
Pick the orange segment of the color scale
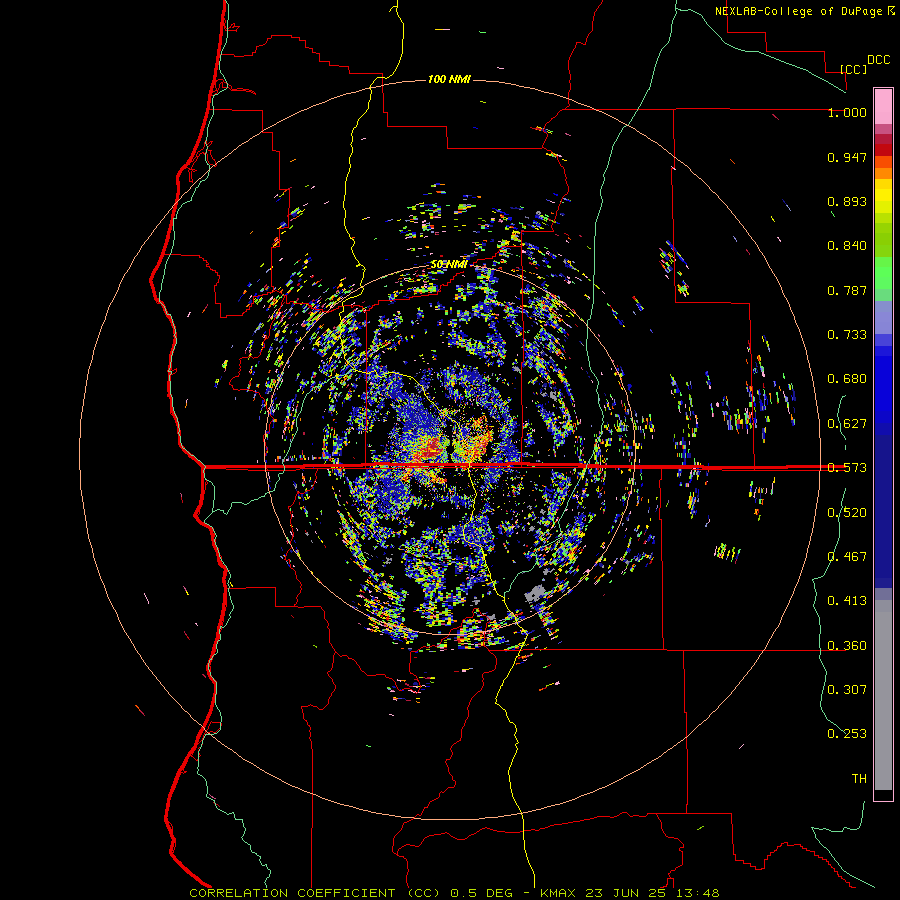point(883,173)
